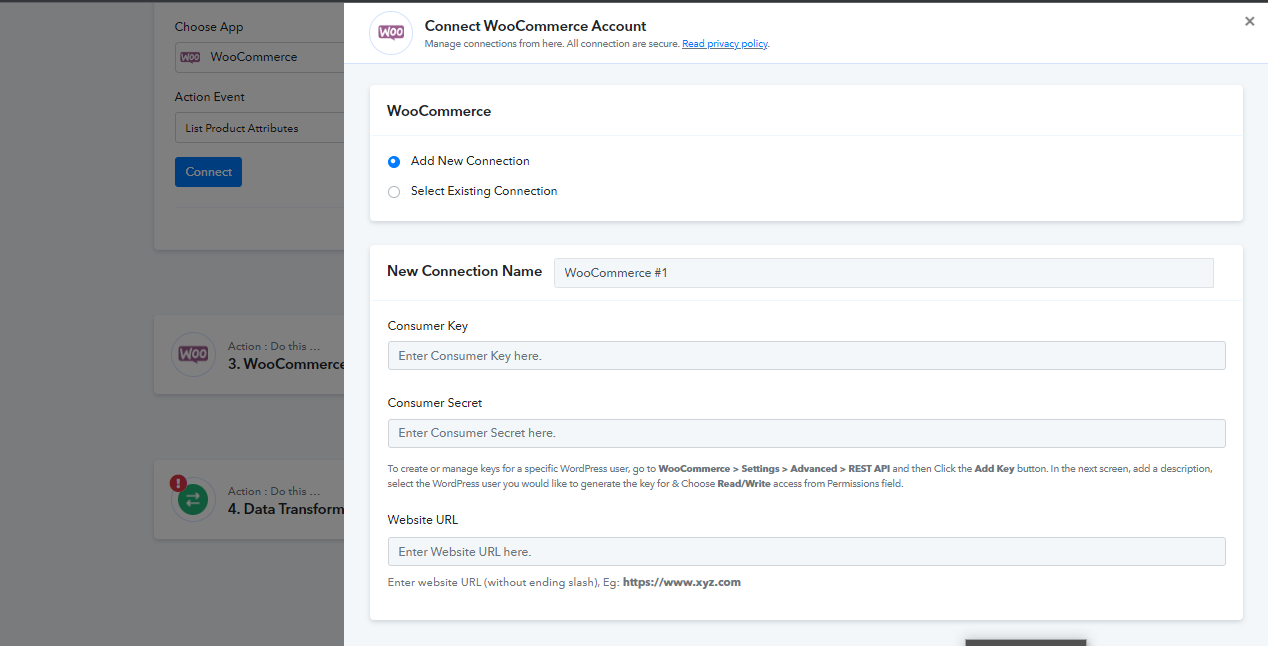1268x646 pixels.
Task: Click the Connect WooCommerce Account title
Action: (535, 26)
